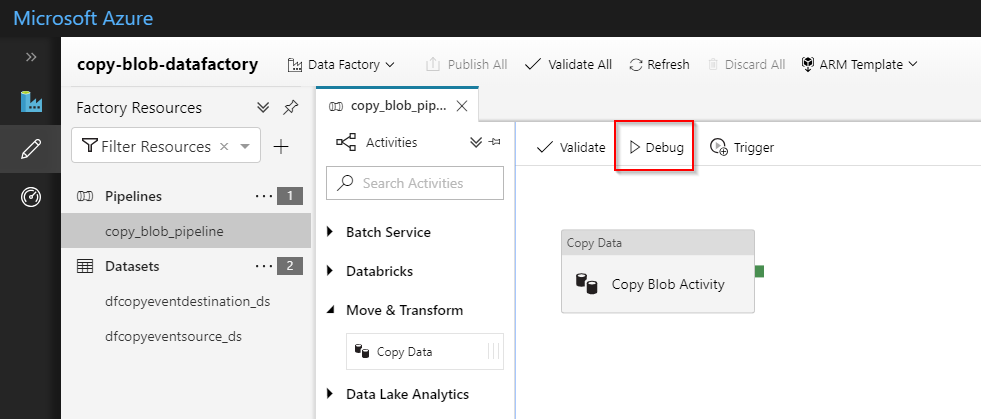Screen dimensions: 981x419
Task: Collapse all Activities with double chevron
Action: (475, 143)
